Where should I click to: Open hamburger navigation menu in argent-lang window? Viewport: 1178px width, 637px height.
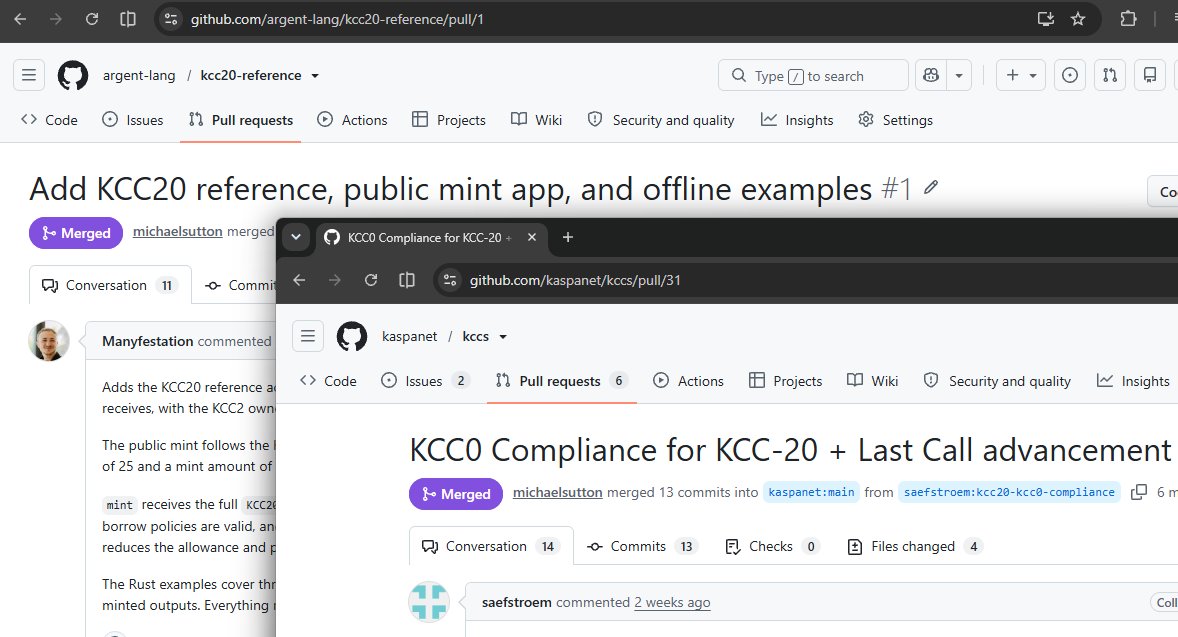tap(29, 75)
